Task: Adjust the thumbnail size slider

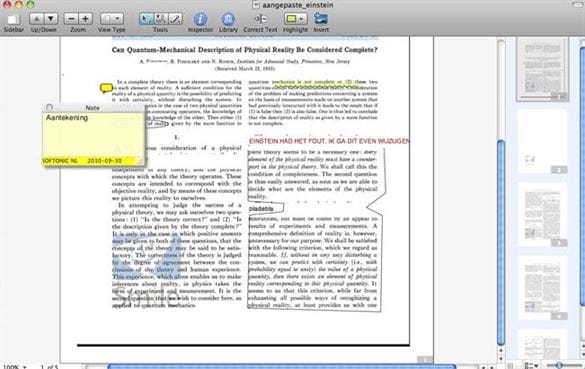Action: click(559, 365)
